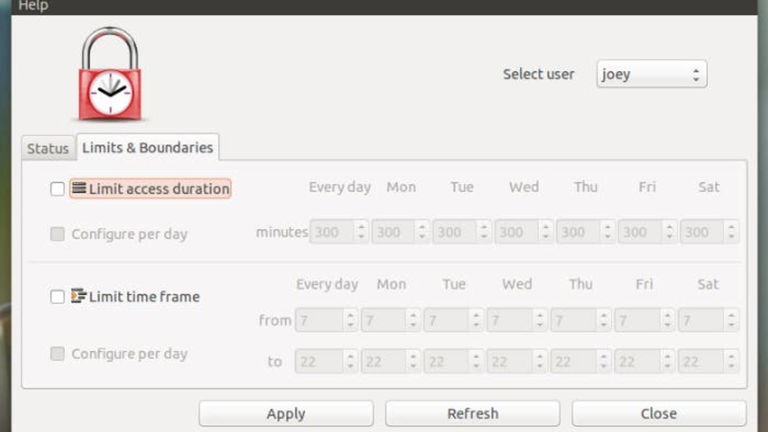Open the Select user dropdown showing joey

(651, 74)
